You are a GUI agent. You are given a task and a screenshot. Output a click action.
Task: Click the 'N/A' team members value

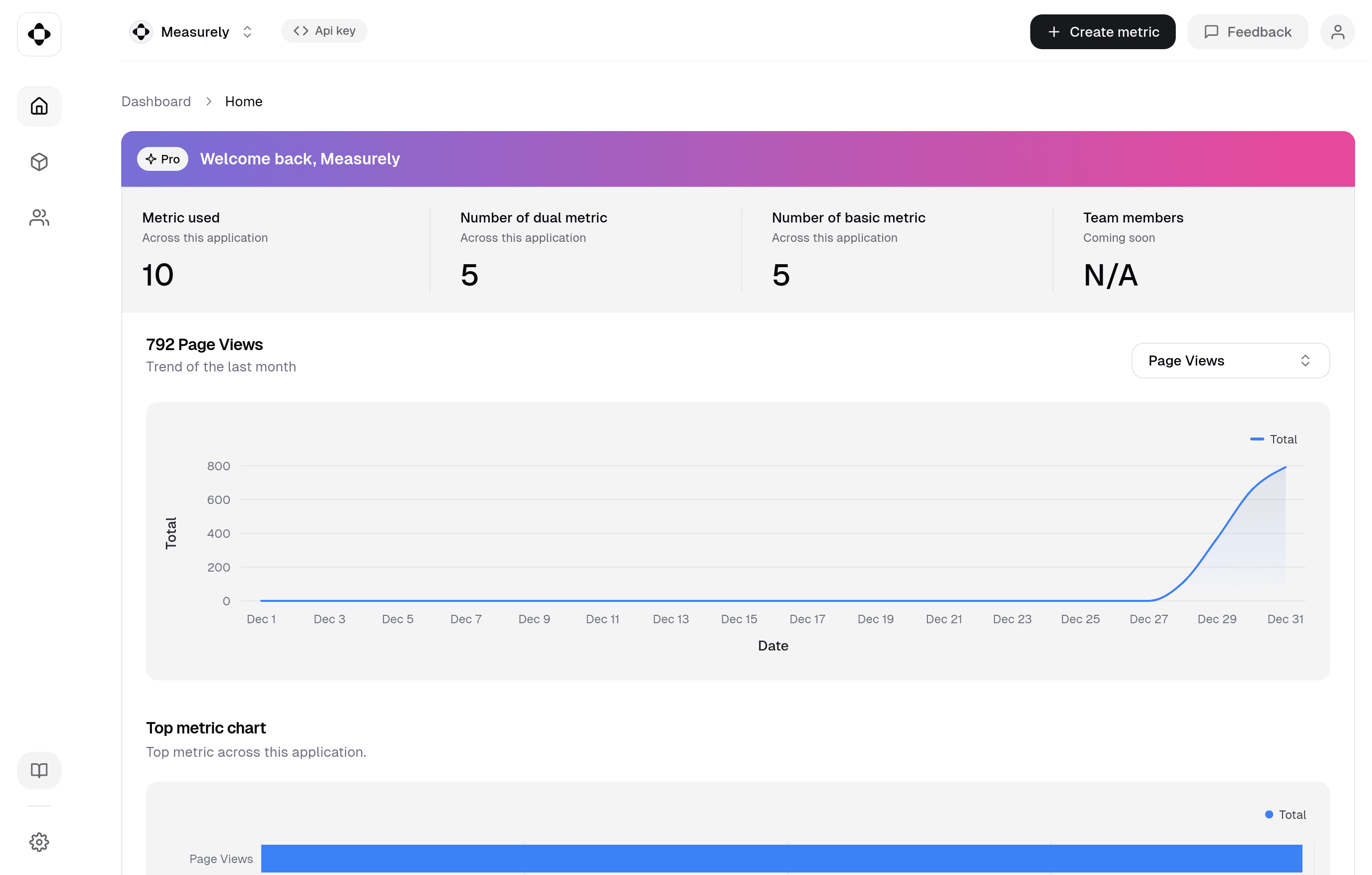tap(1111, 275)
